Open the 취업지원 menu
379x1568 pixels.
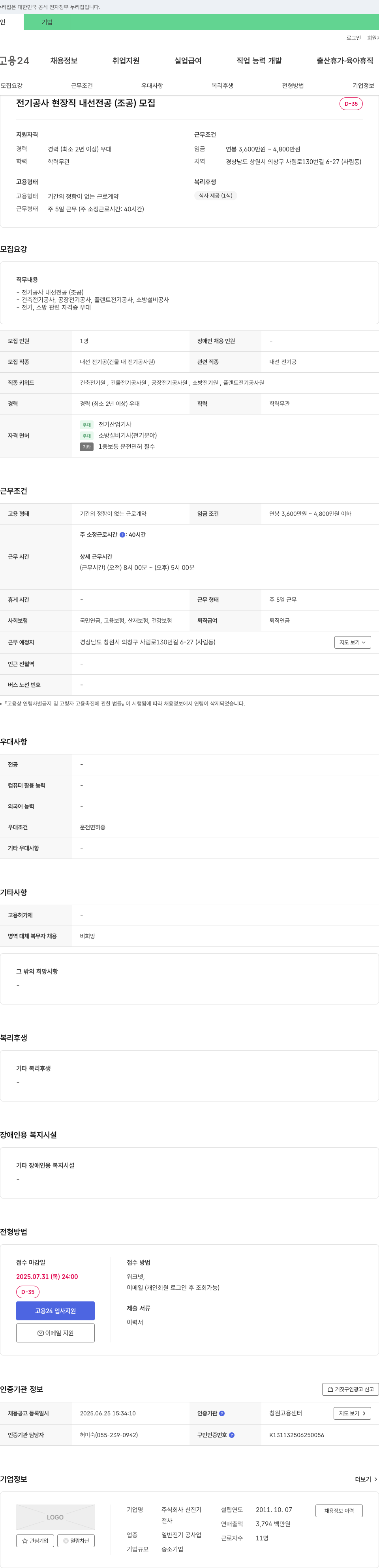pyautogui.click(x=126, y=61)
